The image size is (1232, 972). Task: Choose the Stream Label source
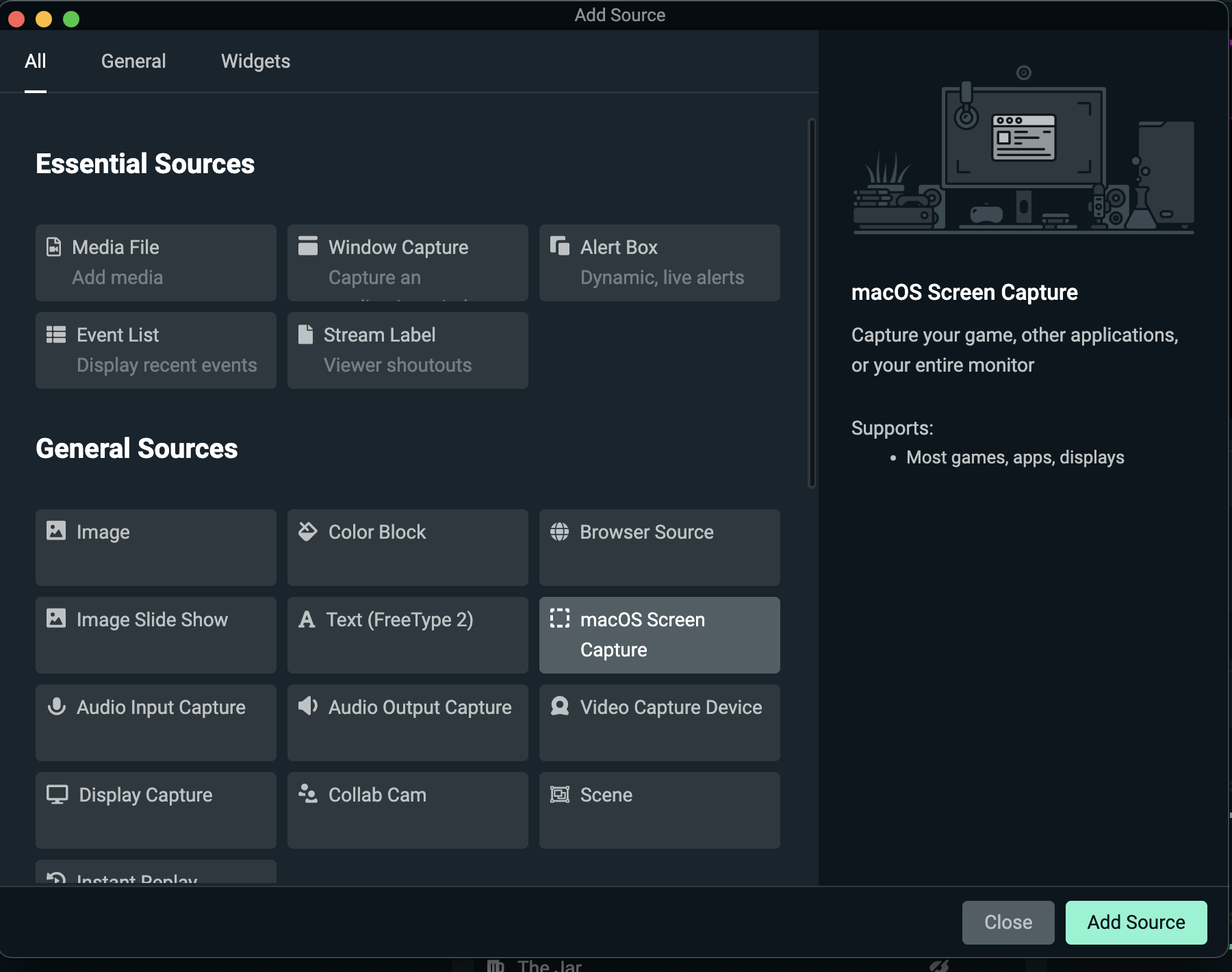[407, 350]
